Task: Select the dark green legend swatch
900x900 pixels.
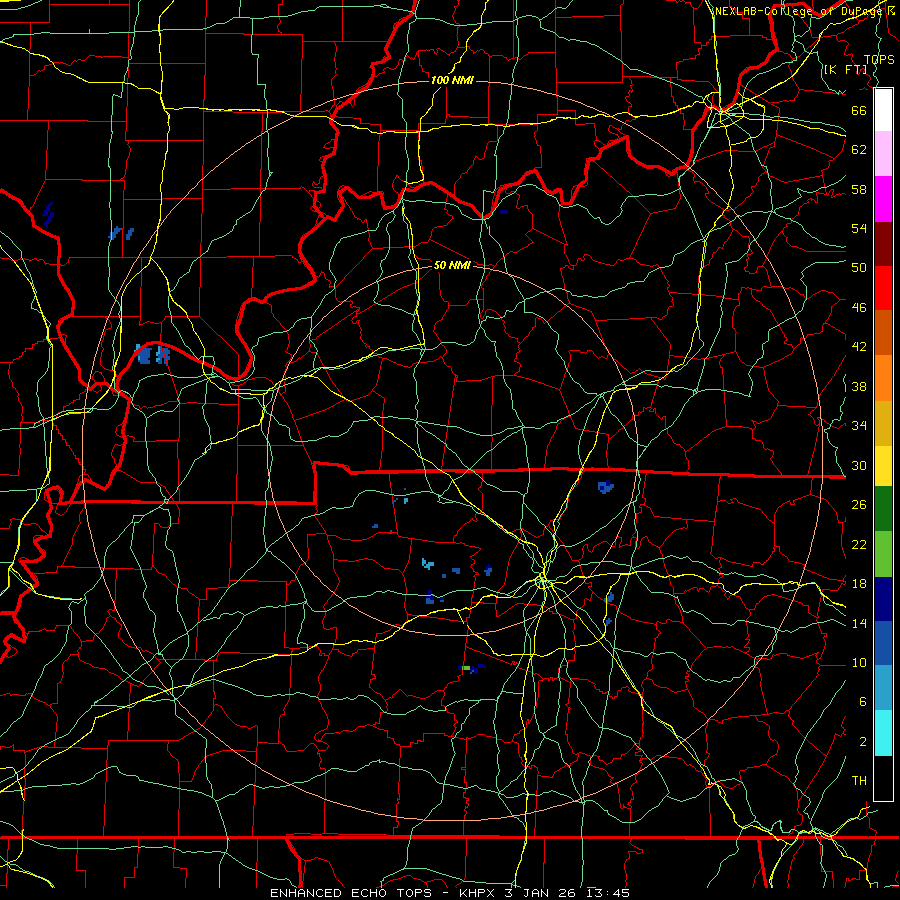Action: coord(883,509)
